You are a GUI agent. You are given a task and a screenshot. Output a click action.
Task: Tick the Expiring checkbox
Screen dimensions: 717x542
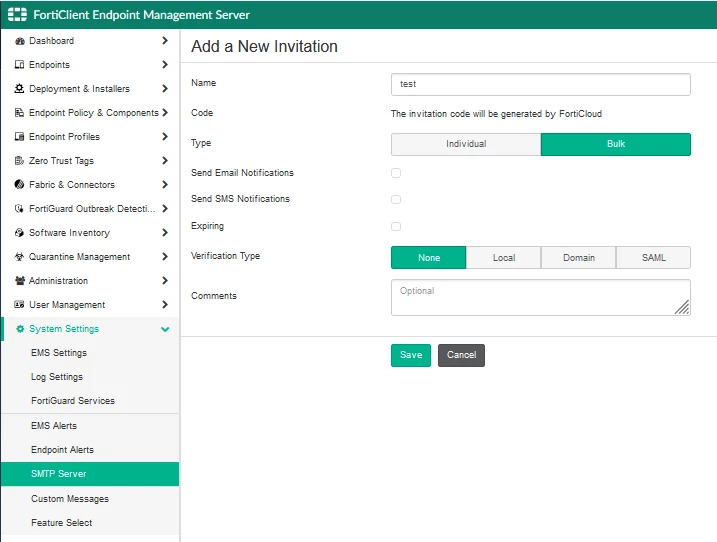[x=396, y=226]
